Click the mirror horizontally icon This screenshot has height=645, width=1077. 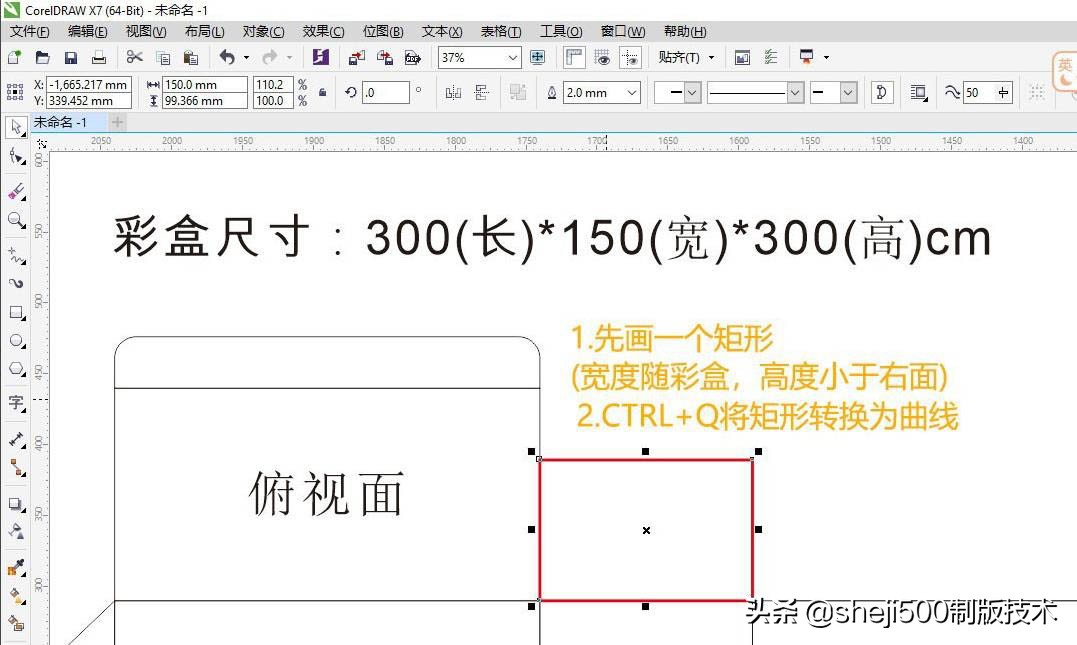[453, 92]
